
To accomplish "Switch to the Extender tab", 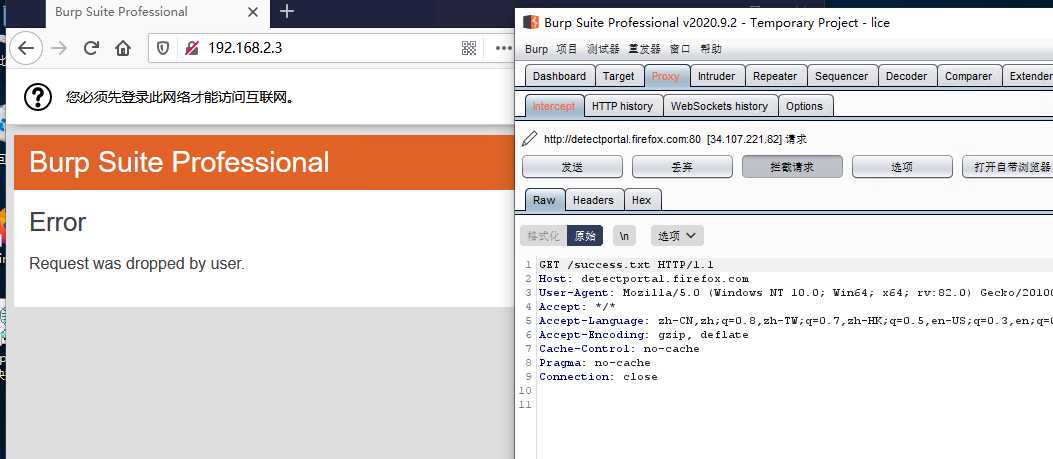I will point(1028,76).
